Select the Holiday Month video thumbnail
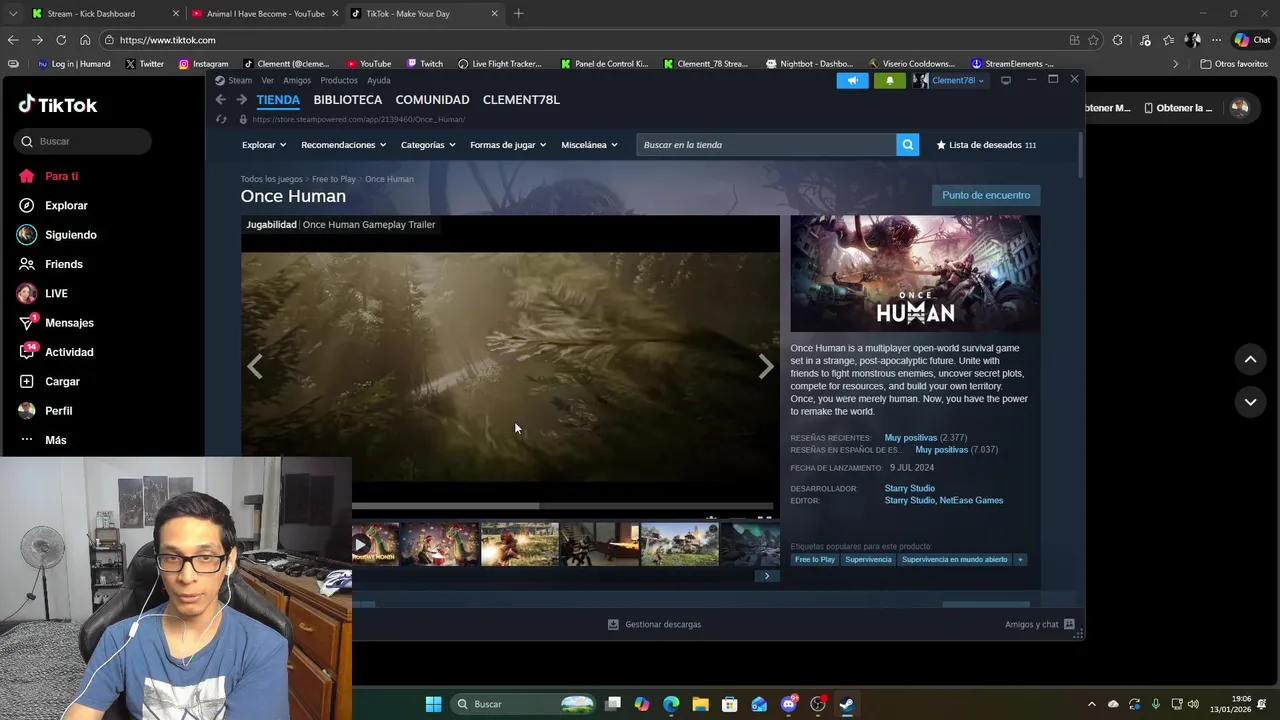This screenshot has height=720, width=1280. coord(375,545)
